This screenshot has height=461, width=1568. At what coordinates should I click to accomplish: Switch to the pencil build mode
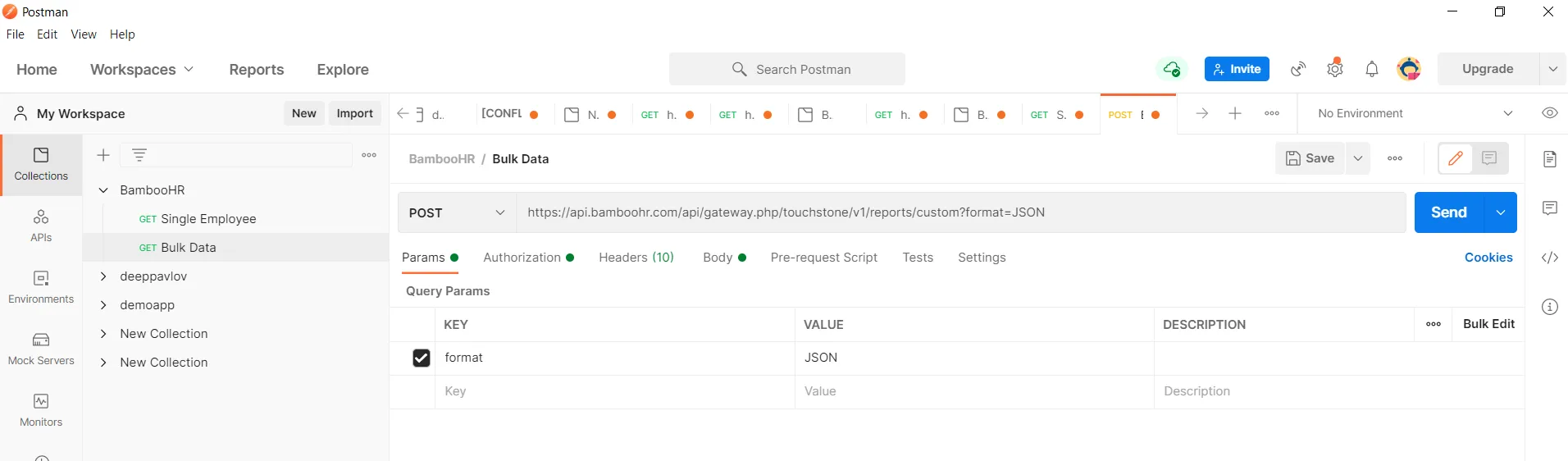pos(1456,158)
